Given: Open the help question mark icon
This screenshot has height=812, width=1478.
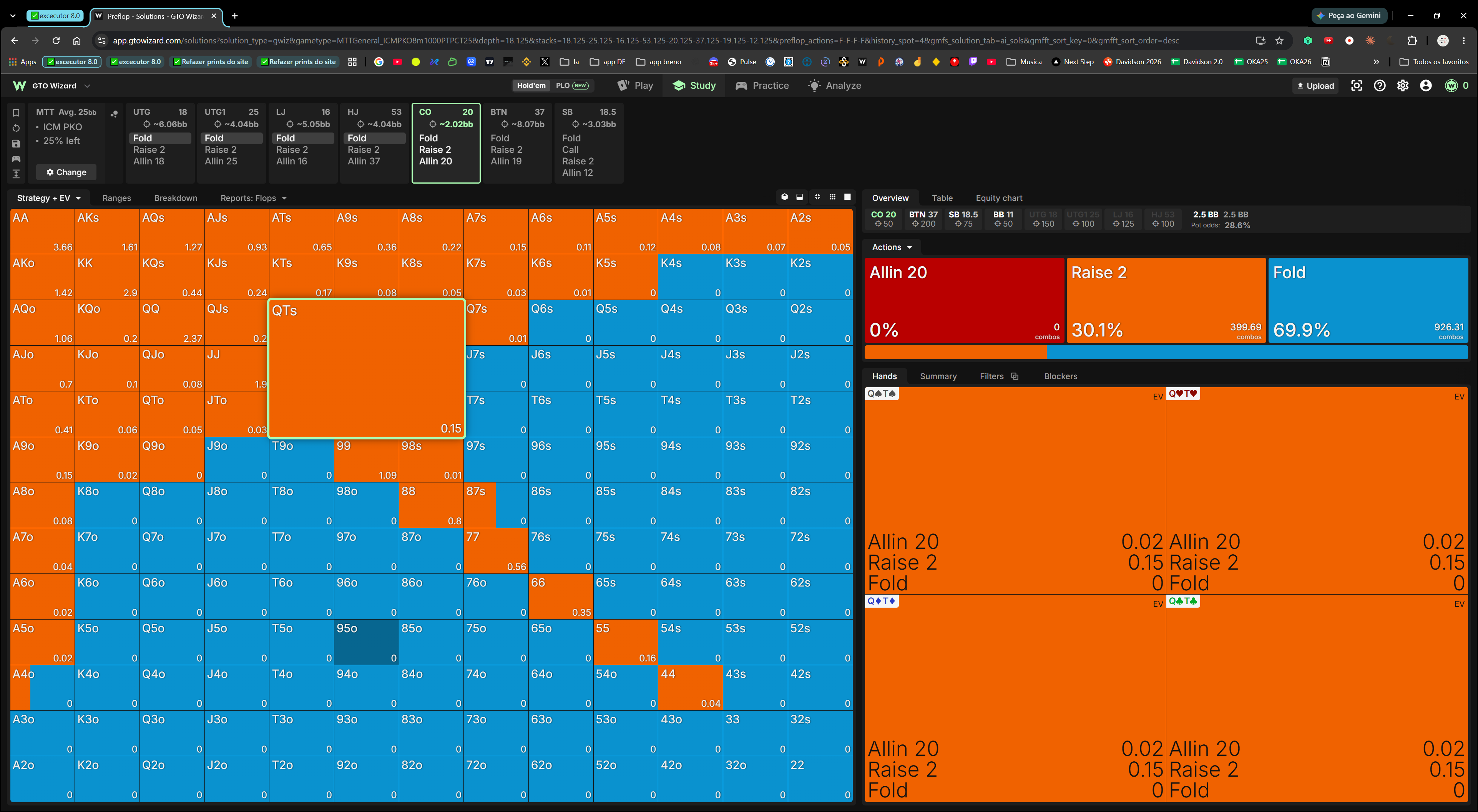Looking at the screenshot, I should [x=1379, y=85].
